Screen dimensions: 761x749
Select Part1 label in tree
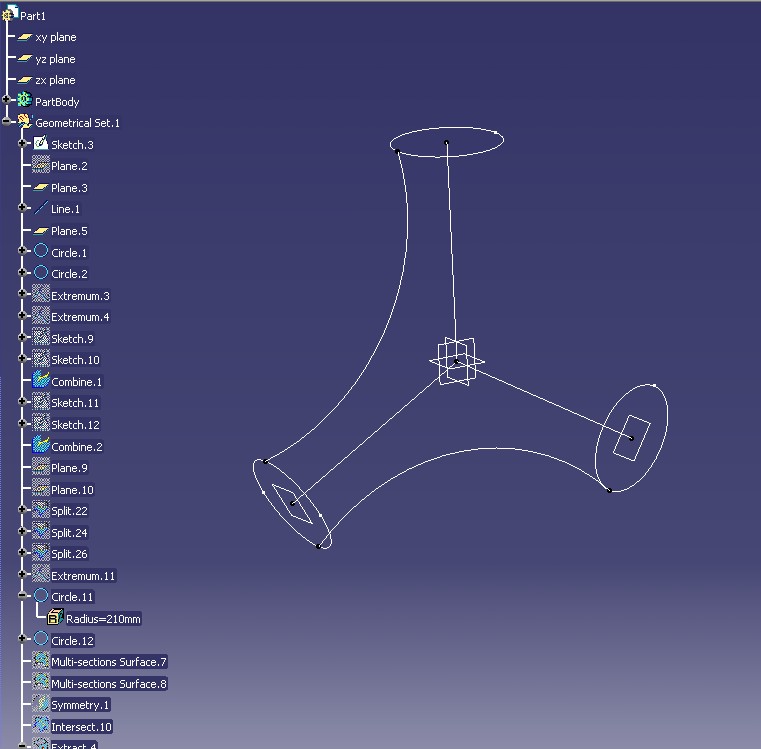pyautogui.click(x=33, y=16)
